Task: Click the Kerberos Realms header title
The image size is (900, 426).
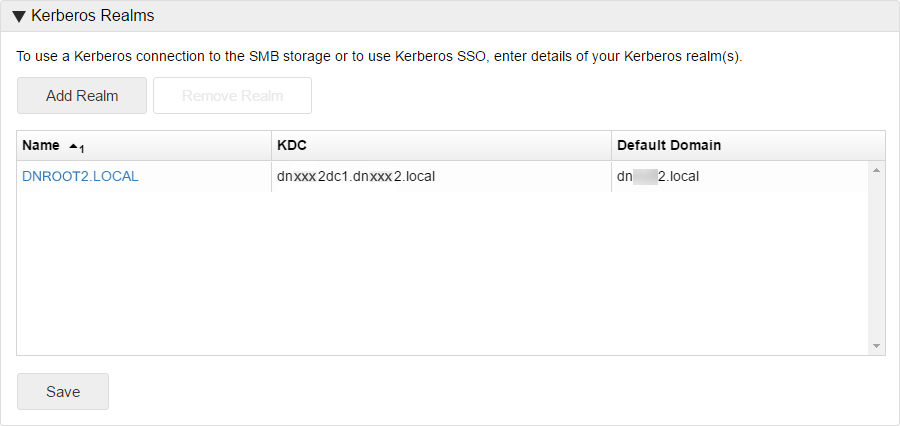Action: click(92, 17)
